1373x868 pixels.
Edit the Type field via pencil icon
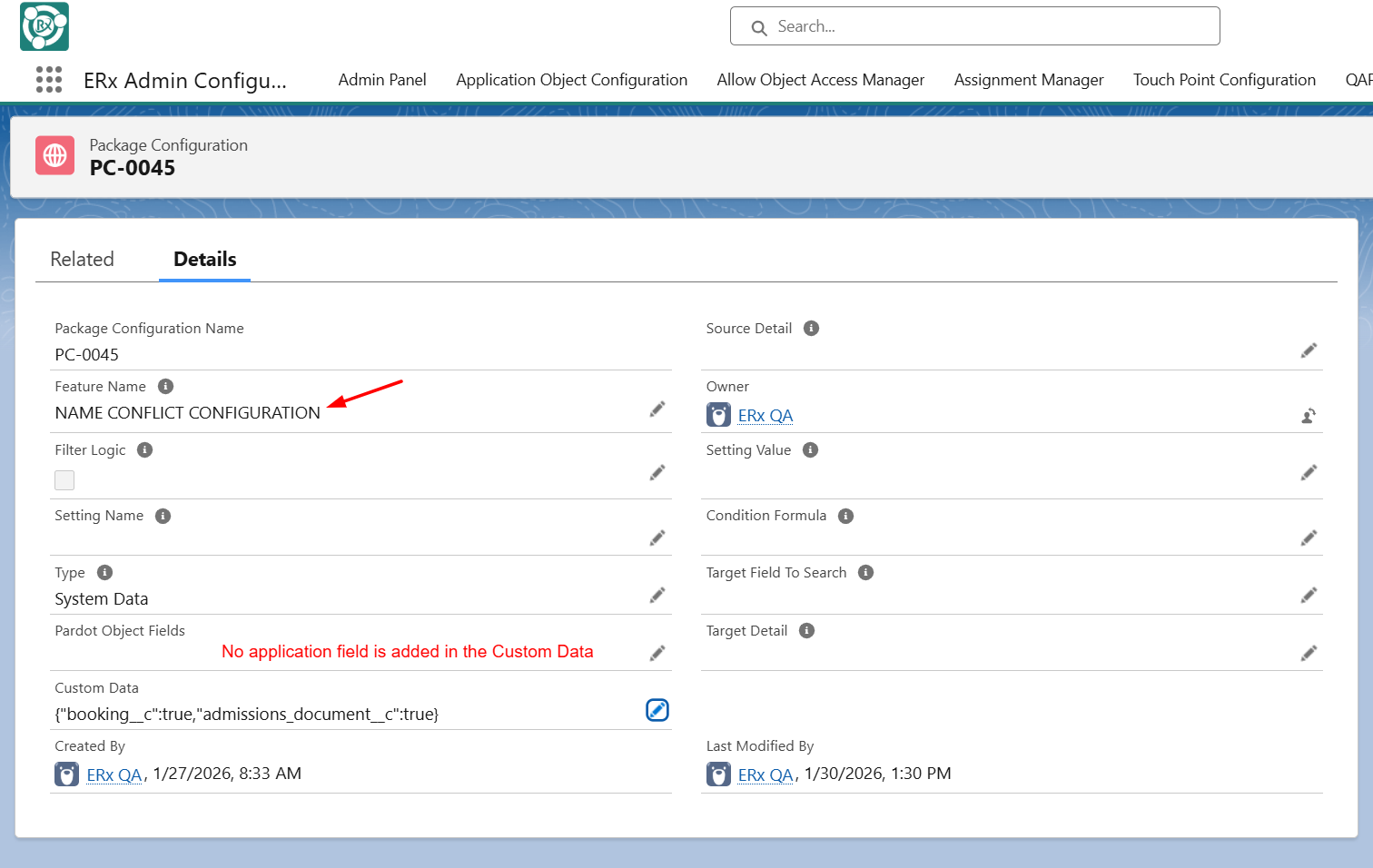tap(657, 596)
